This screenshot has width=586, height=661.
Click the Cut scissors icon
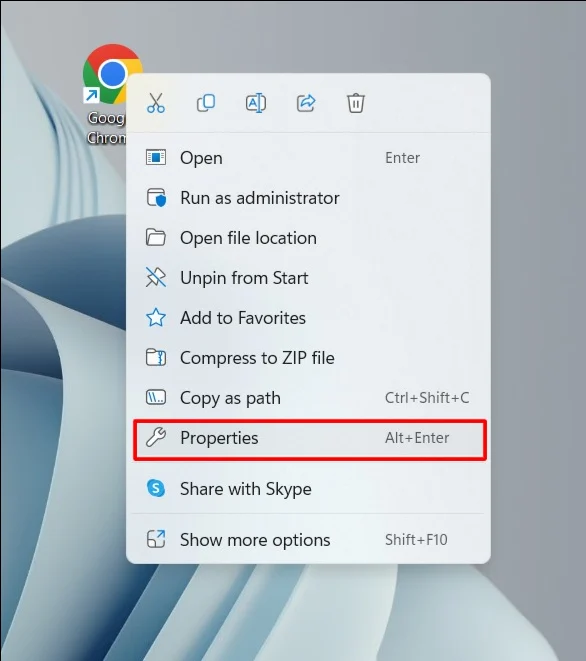pos(156,103)
